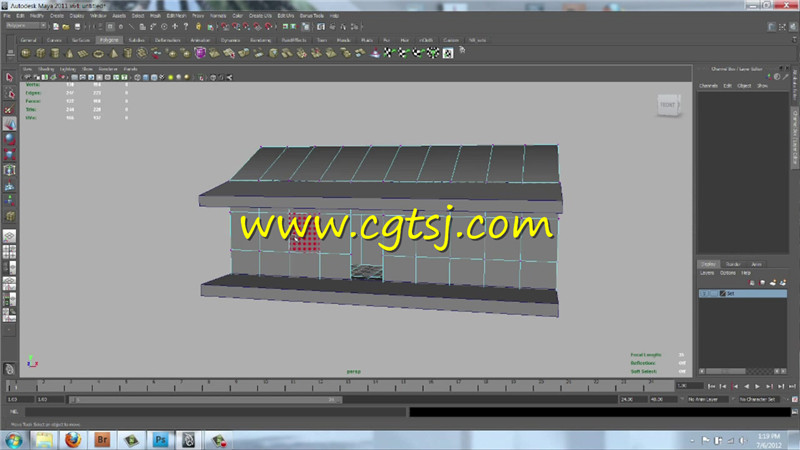This screenshot has height=450, width=800.
Task: Click the New Scene icon
Action: (x=56, y=27)
